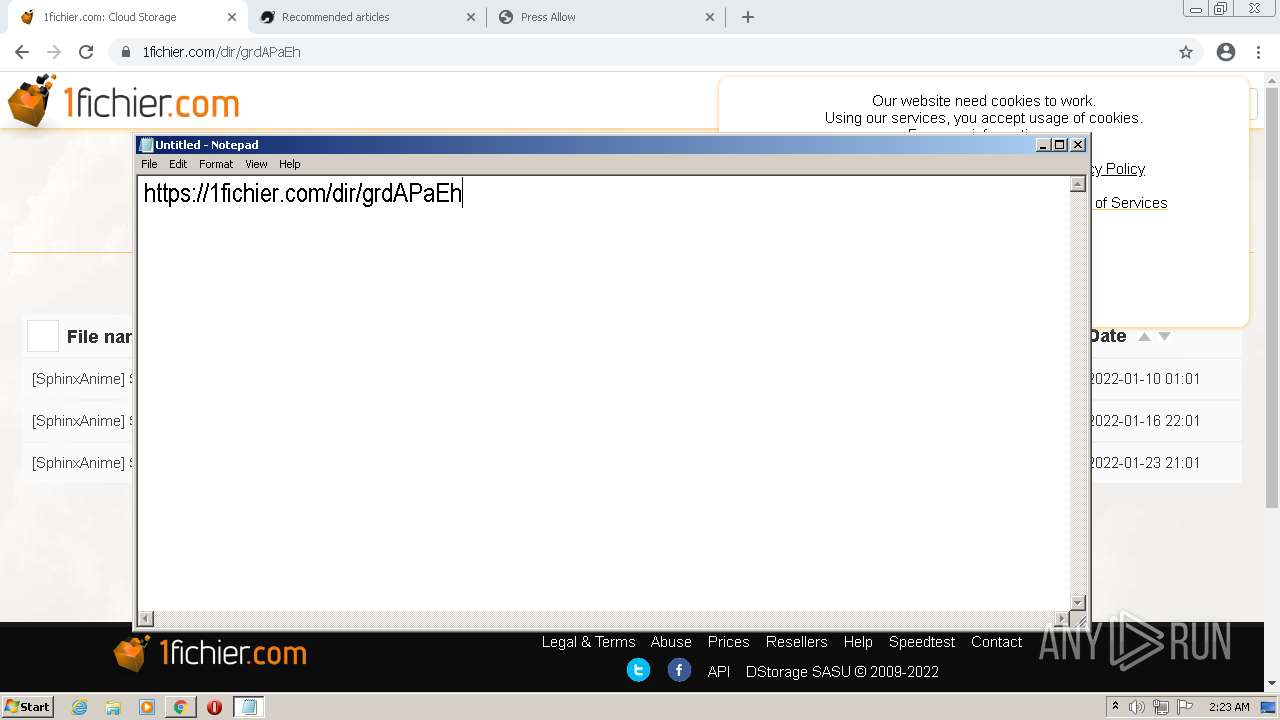
Task: Open the network tray icon
Action: pos(1161,707)
